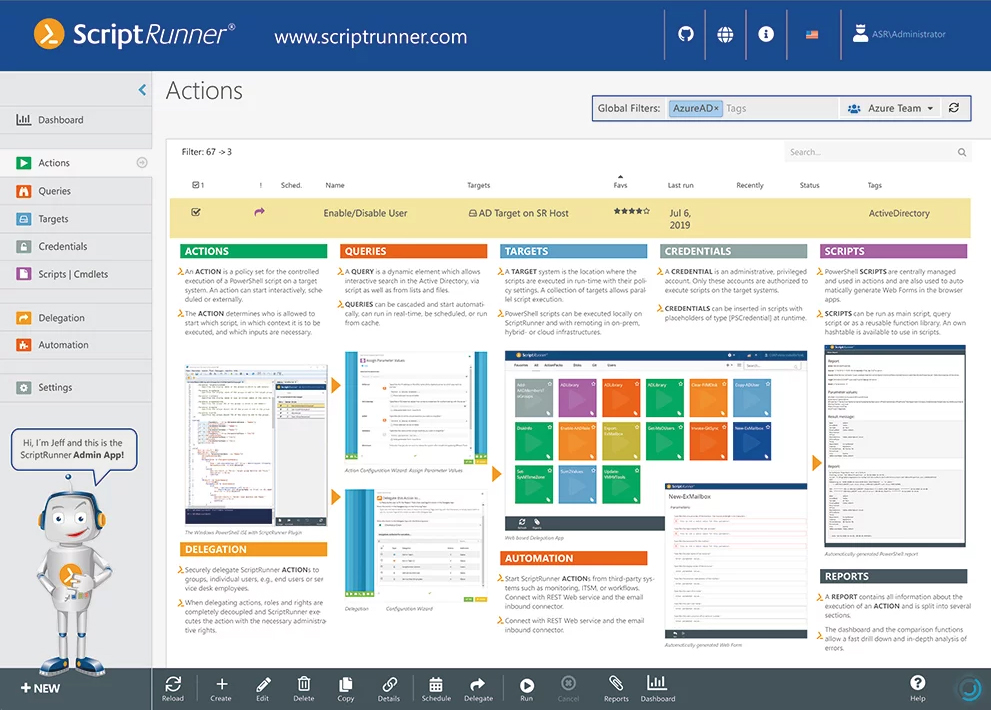This screenshot has width=991, height=710.
Task: Collapse the sidebar with the chevron
Action: 142,90
